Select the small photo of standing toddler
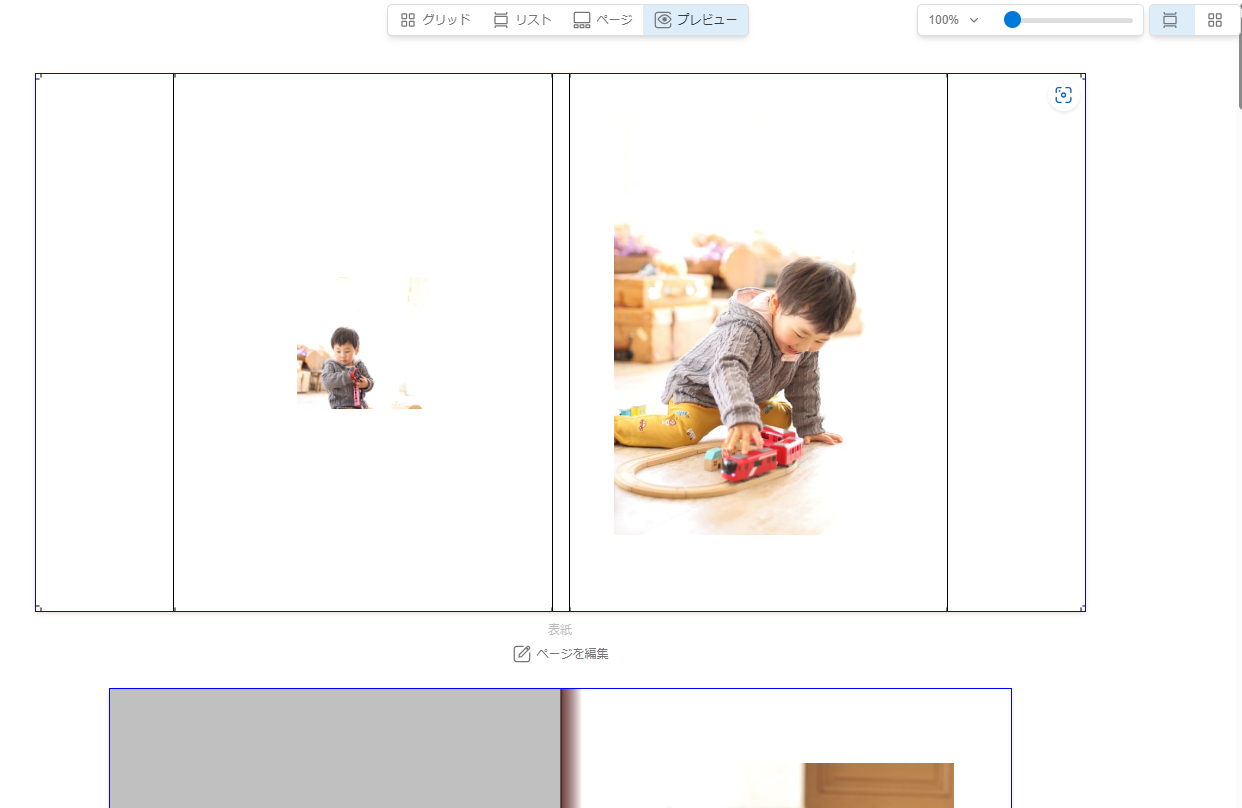 (360, 343)
